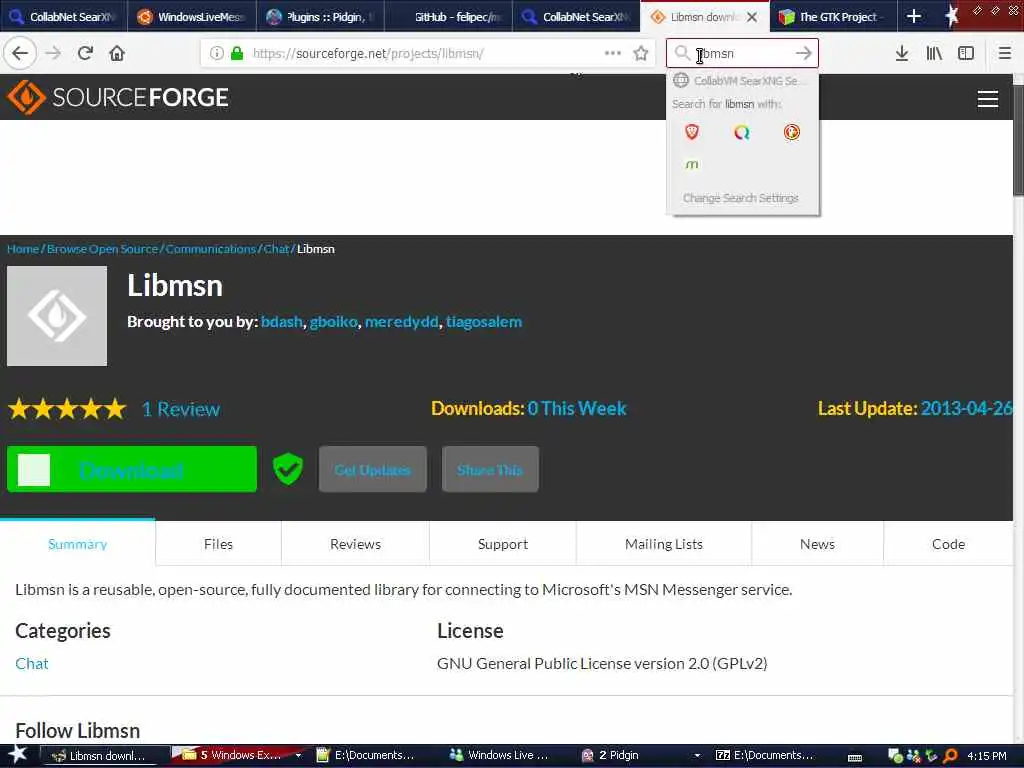Open the gboiko author link
The image size is (1024, 768).
click(334, 321)
